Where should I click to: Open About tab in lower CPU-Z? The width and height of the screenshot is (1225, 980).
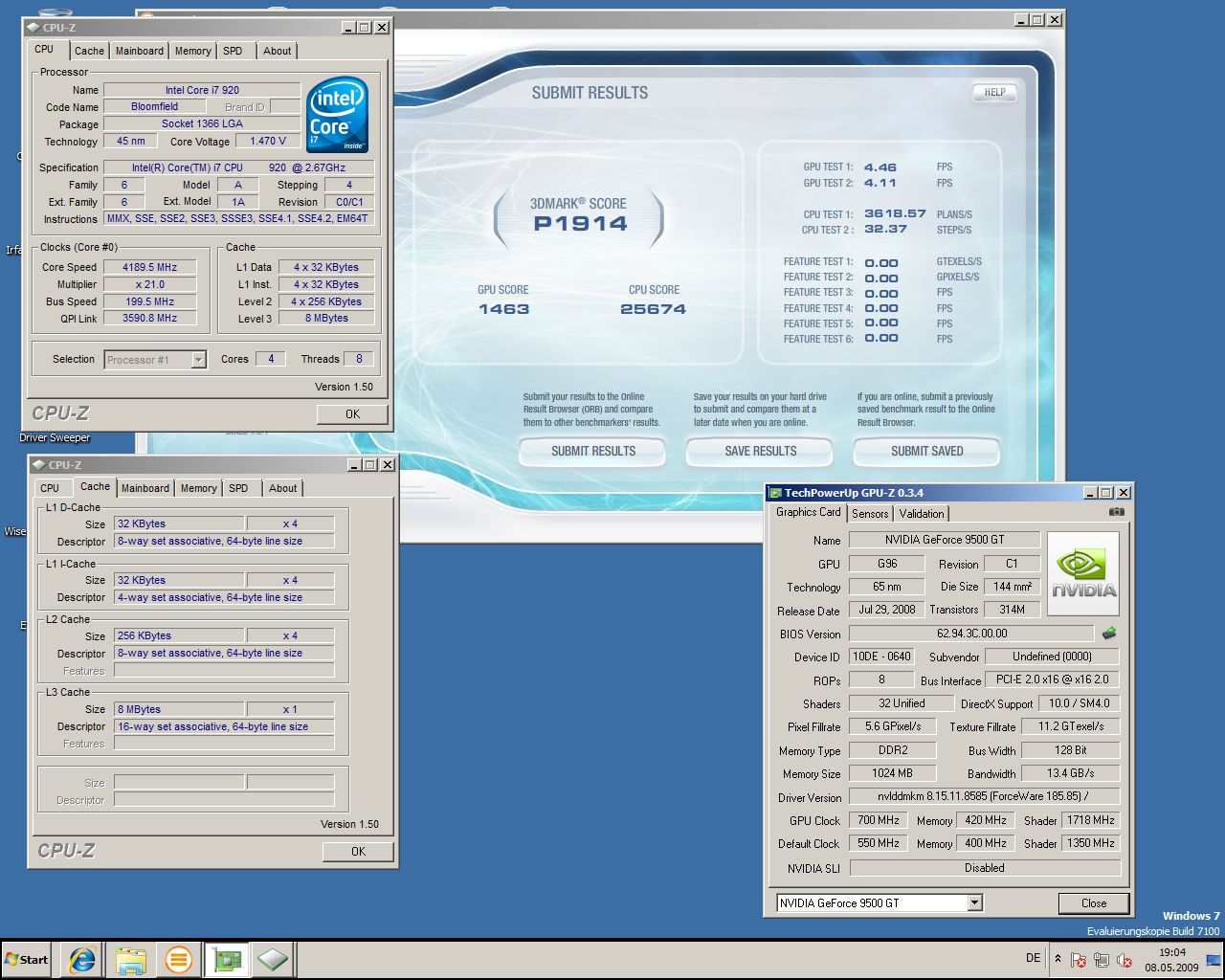click(283, 488)
